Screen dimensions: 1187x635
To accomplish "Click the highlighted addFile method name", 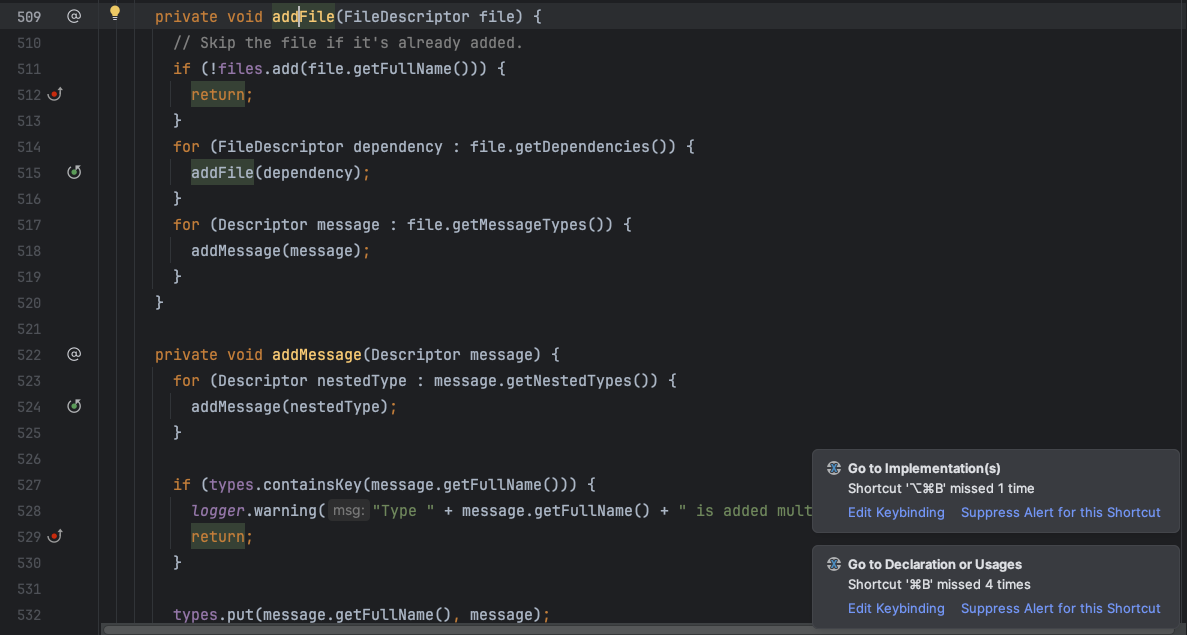I will coord(302,16).
